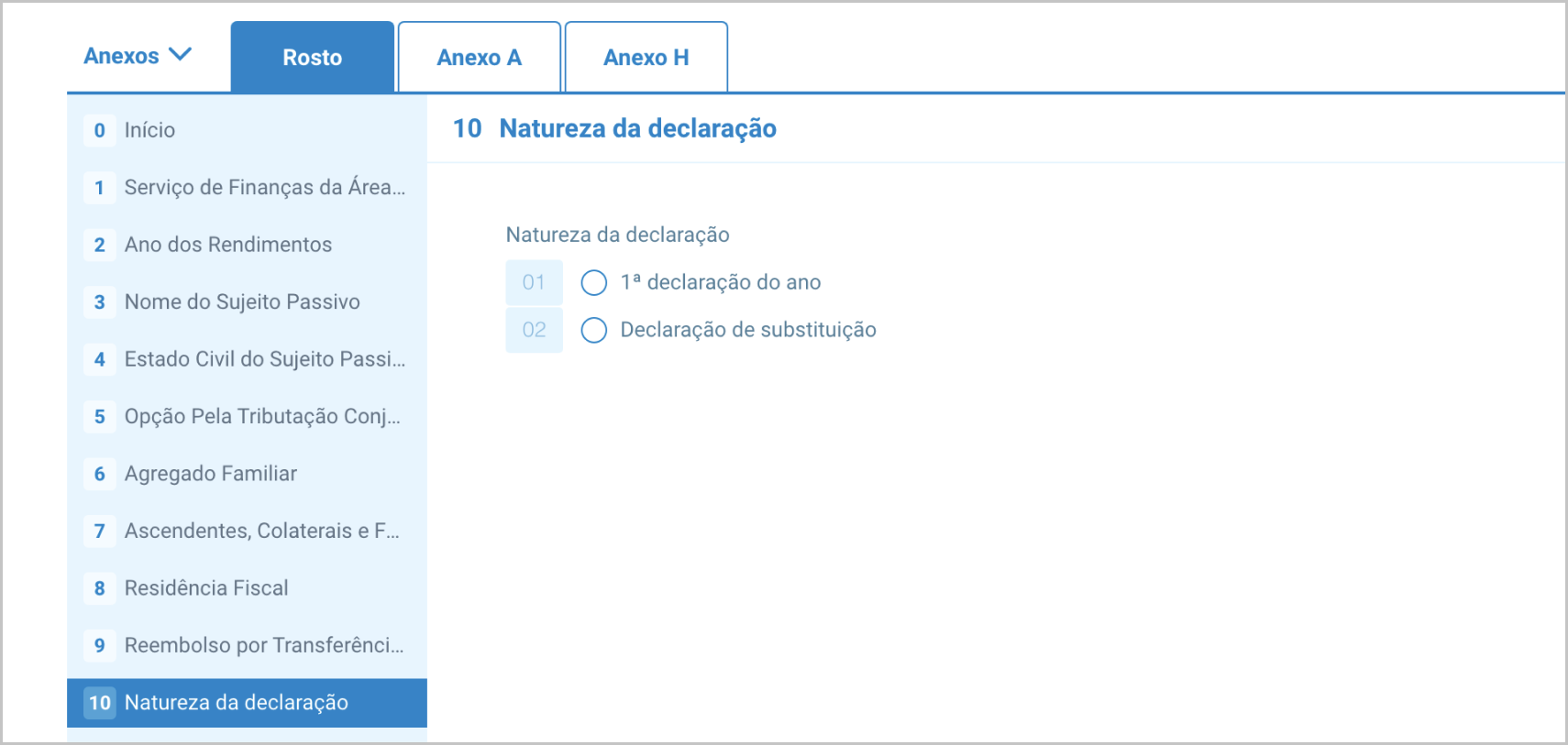1568x745 pixels.
Task: Switch to the Rosto tab
Action: (x=312, y=58)
